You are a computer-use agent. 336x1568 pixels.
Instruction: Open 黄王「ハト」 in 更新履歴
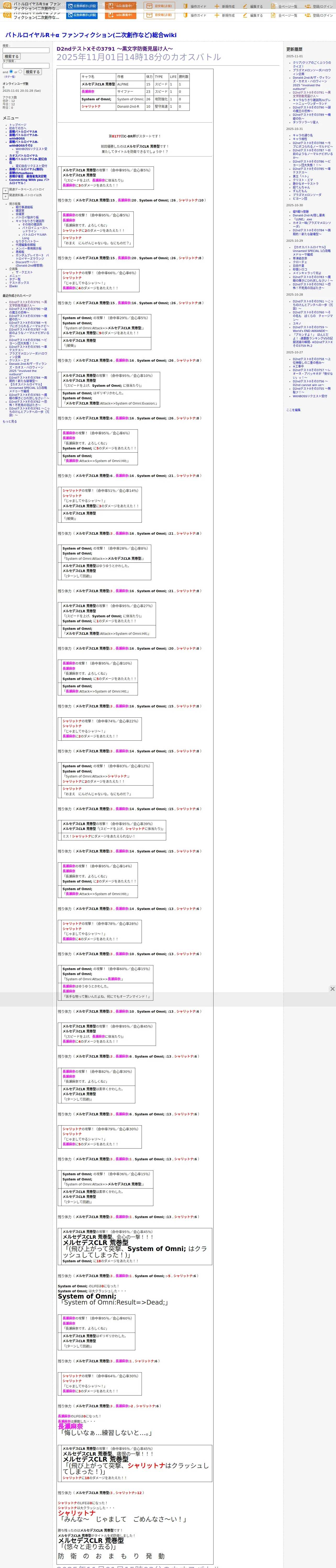(x=301, y=176)
